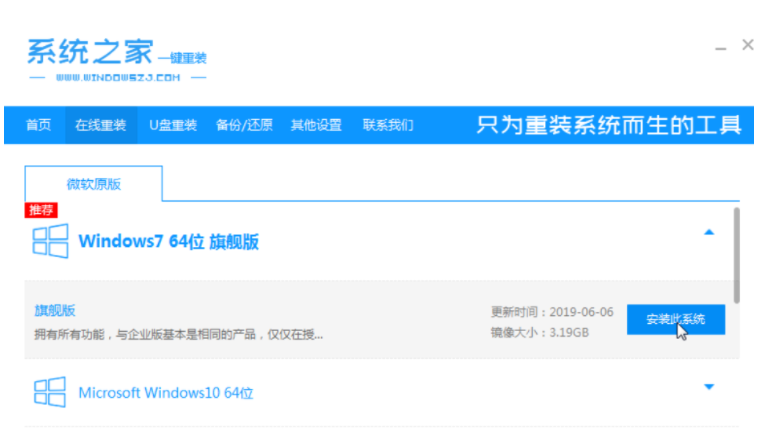
Task: Go to the U盘重装 menu item
Action: coord(173,125)
